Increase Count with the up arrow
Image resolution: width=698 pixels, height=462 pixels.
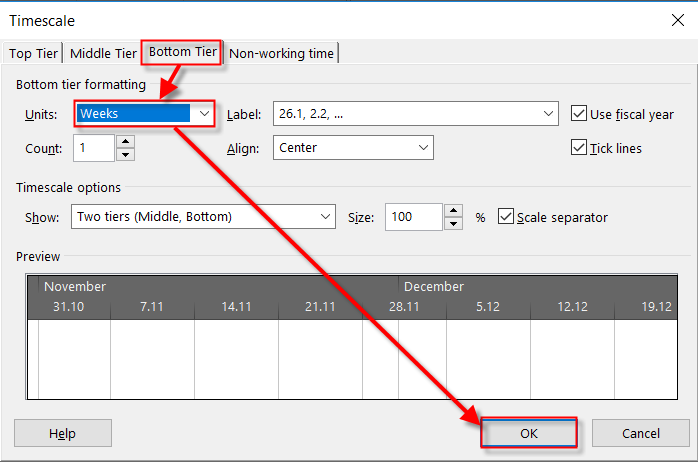pyautogui.click(x=125, y=142)
